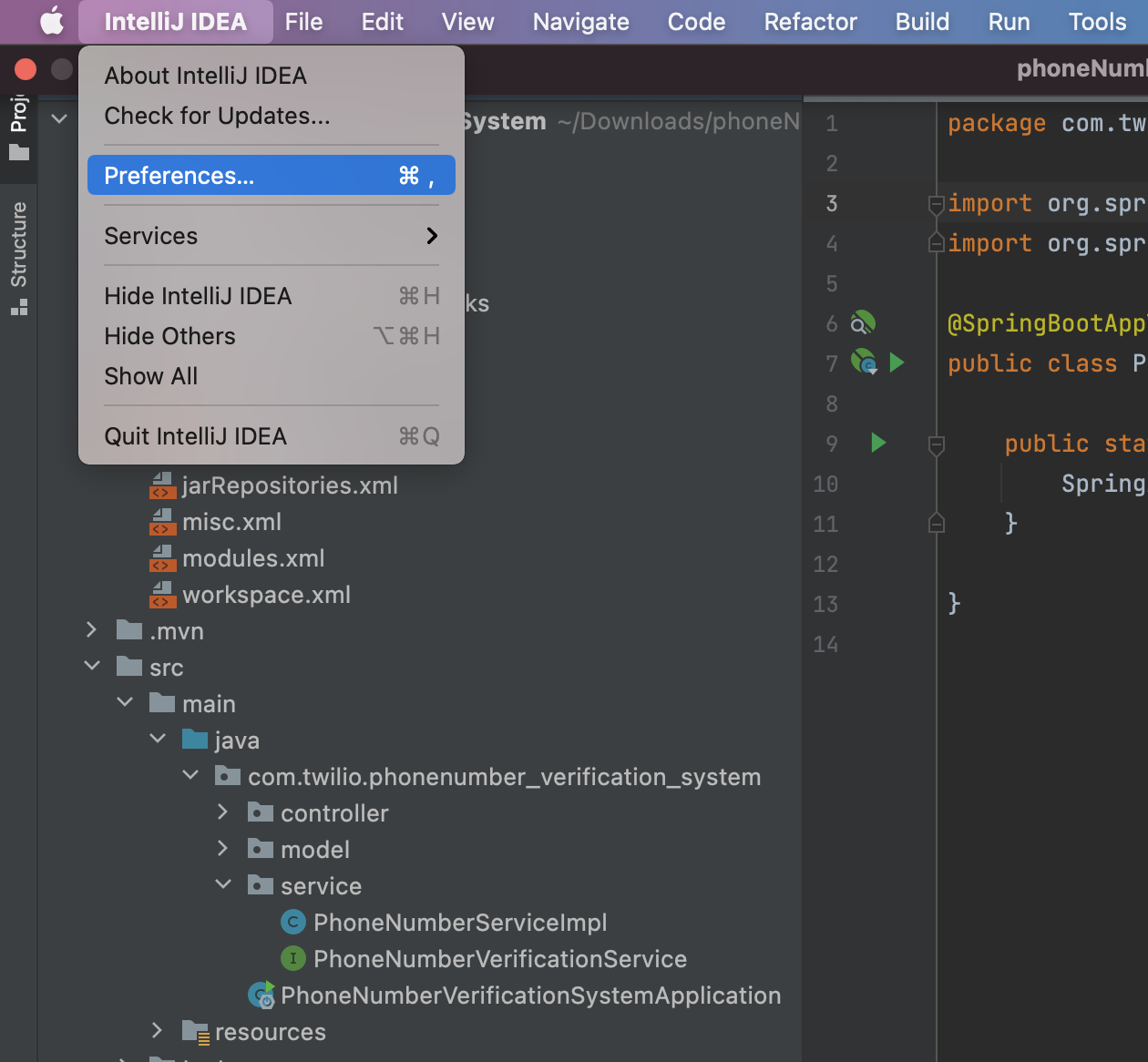
Task: Open the Navigate menu
Action: [x=581, y=22]
